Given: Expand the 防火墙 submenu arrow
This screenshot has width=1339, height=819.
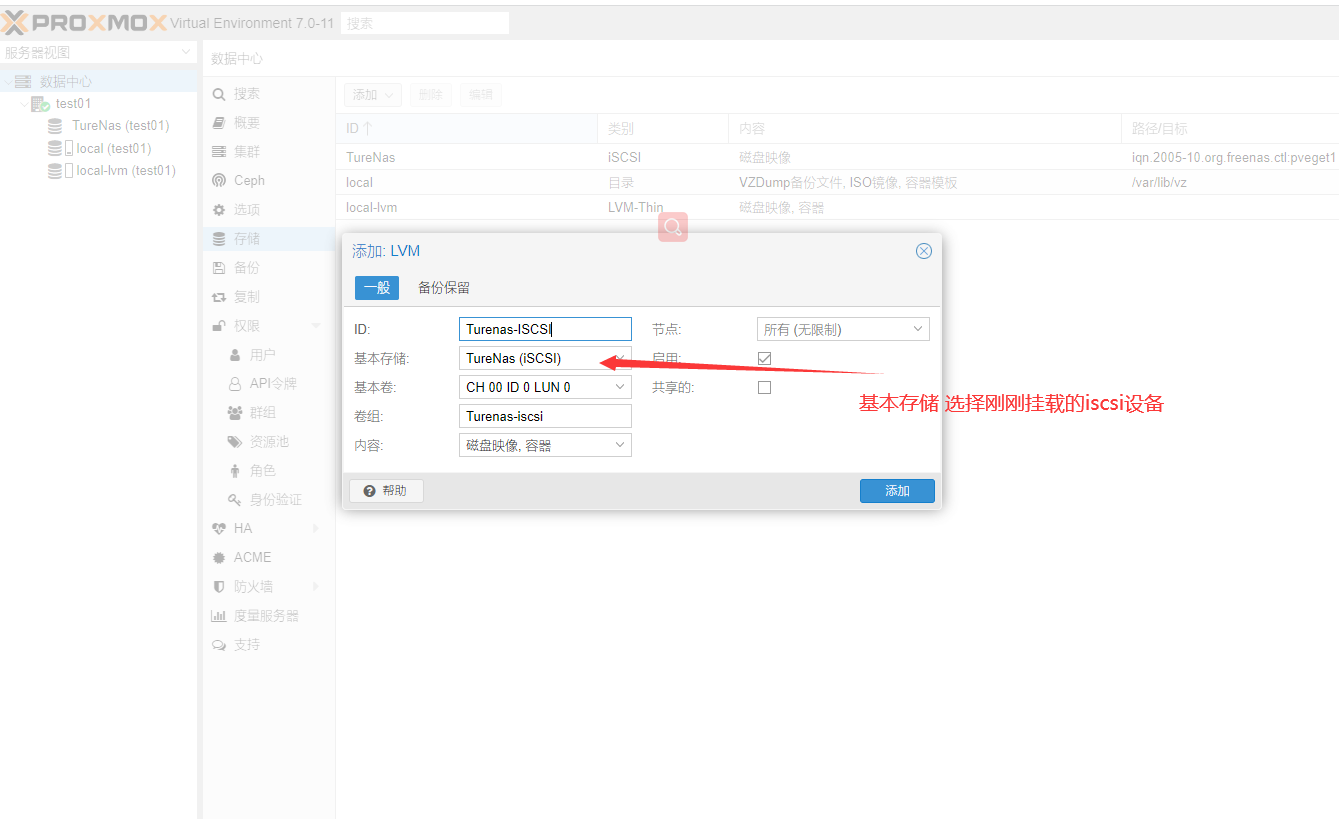Looking at the screenshot, I should [x=316, y=587].
